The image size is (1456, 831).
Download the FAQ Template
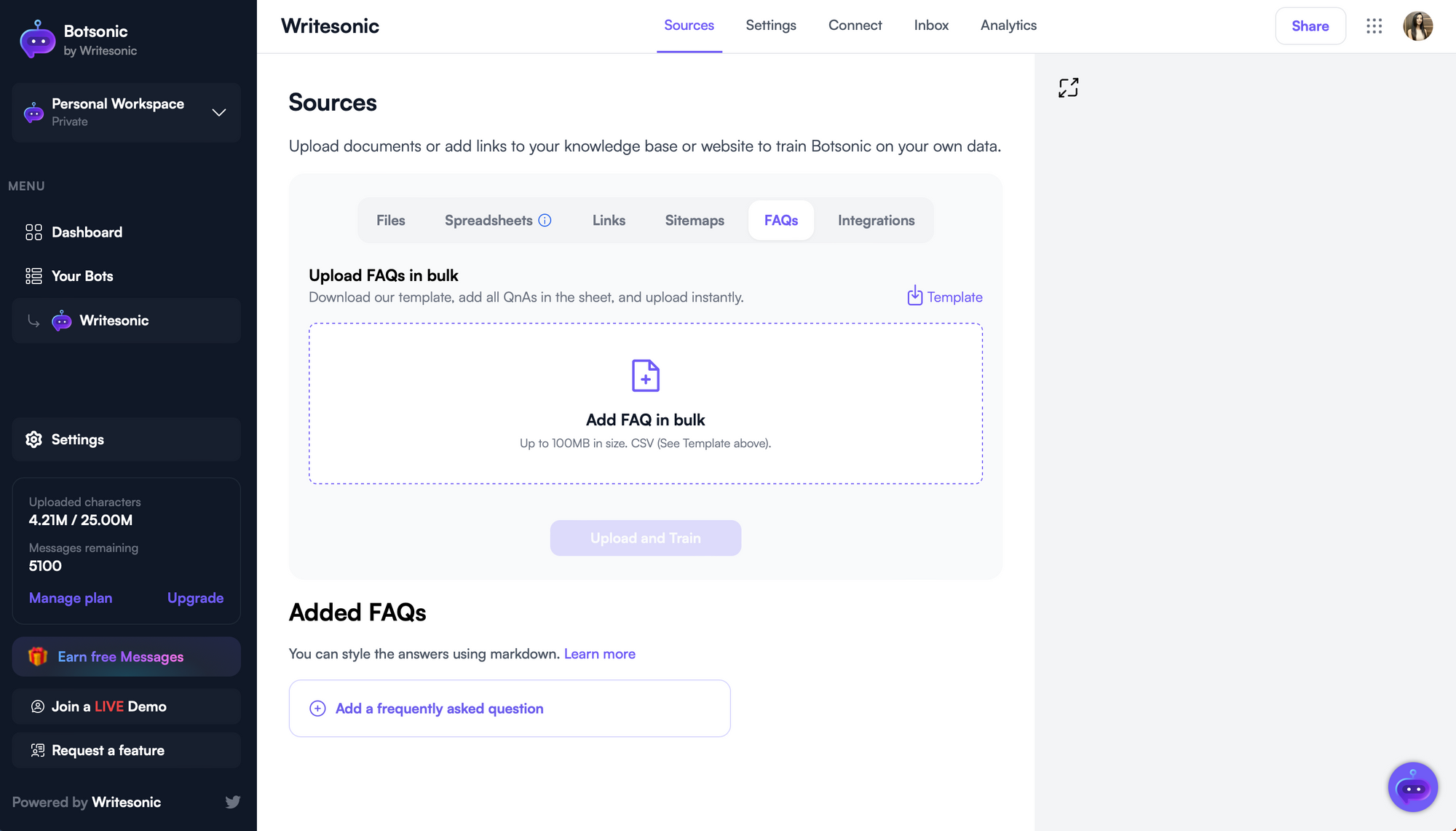point(945,297)
